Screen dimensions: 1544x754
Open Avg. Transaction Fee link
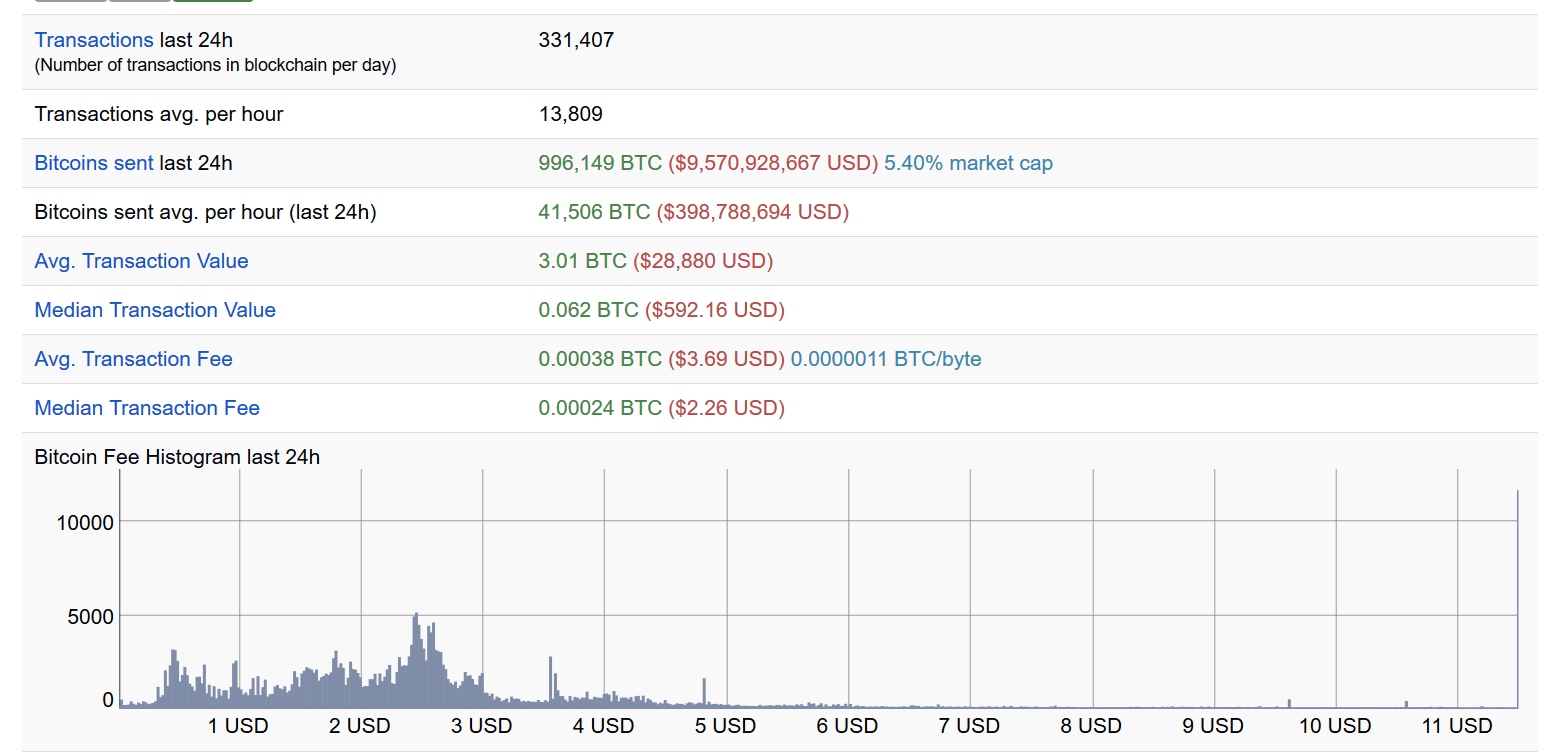133,359
